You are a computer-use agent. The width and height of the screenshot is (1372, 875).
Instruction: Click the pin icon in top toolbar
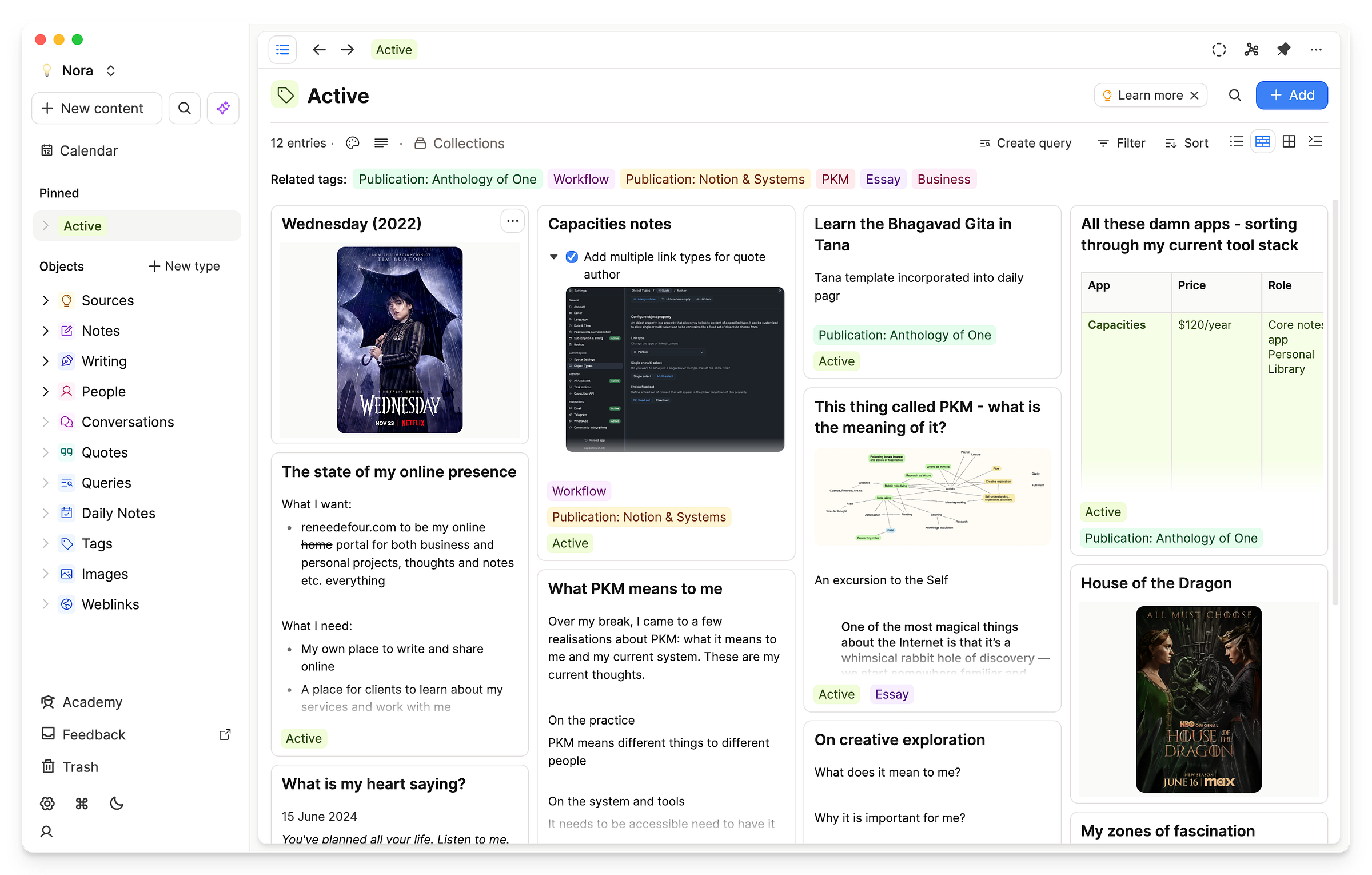coord(1283,50)
